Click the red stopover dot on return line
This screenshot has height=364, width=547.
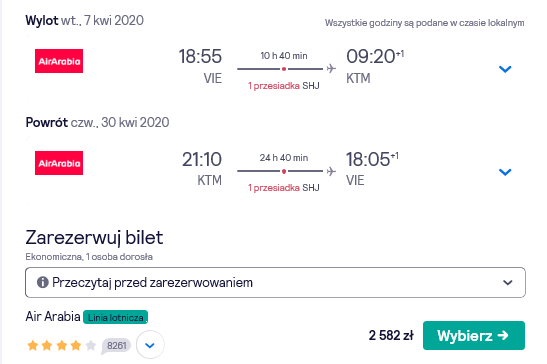(x=284, y=171)
